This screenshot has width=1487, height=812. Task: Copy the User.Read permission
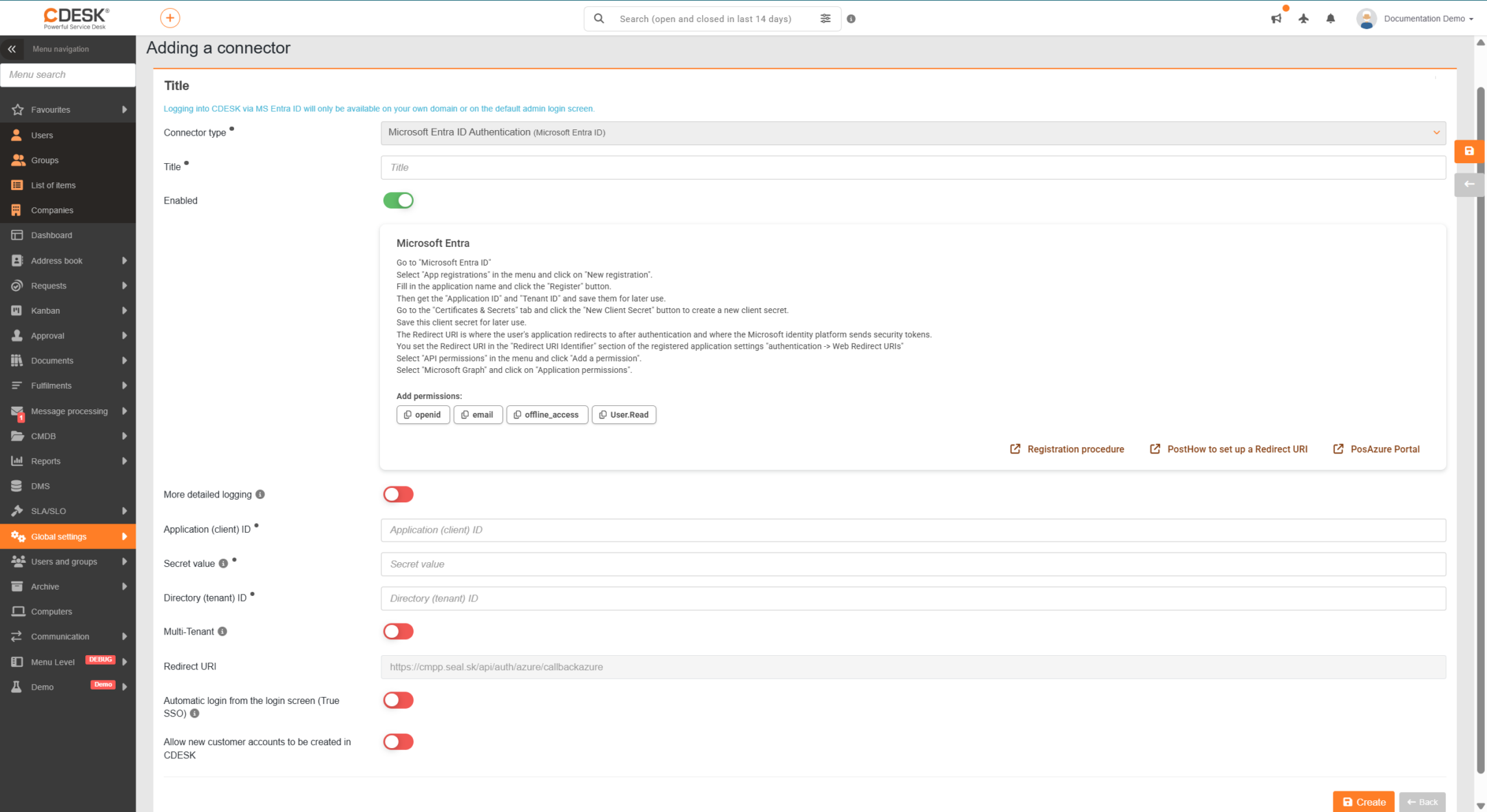pos(624,415)
